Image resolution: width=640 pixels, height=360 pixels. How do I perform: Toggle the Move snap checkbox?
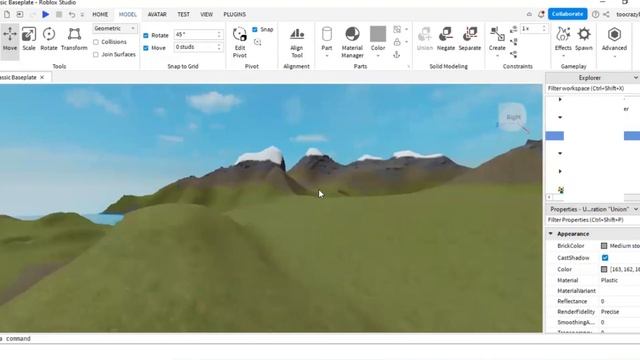click(x=146, y=48)
